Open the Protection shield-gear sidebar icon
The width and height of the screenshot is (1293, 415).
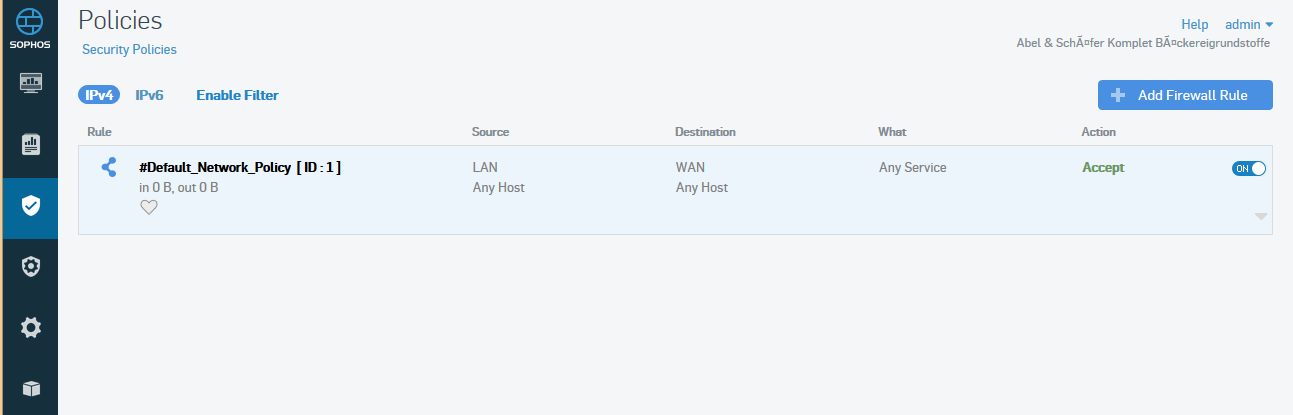click(x=30, y=266)
